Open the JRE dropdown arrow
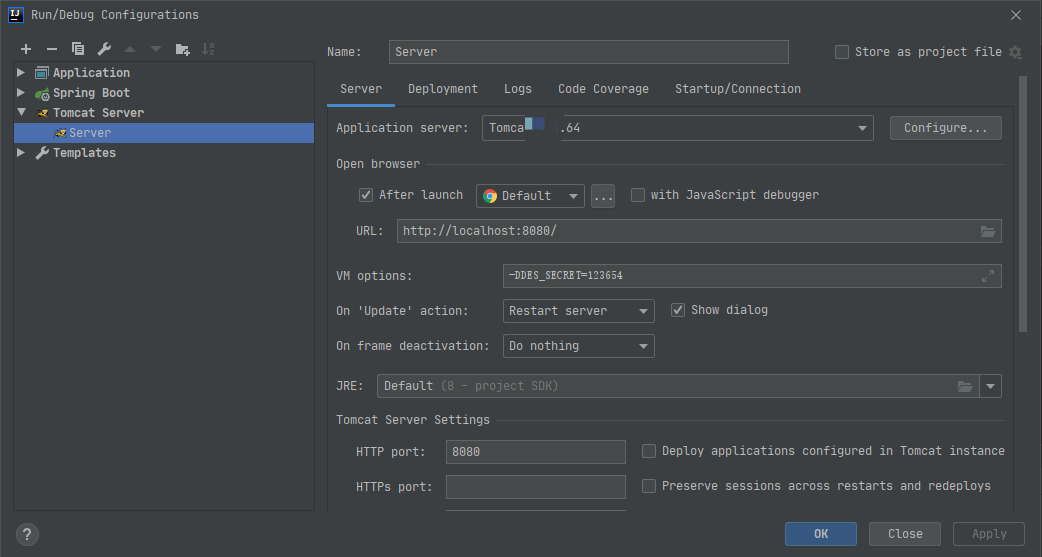The height and width of the screenshot is (557, 1042). click(990, 386)
